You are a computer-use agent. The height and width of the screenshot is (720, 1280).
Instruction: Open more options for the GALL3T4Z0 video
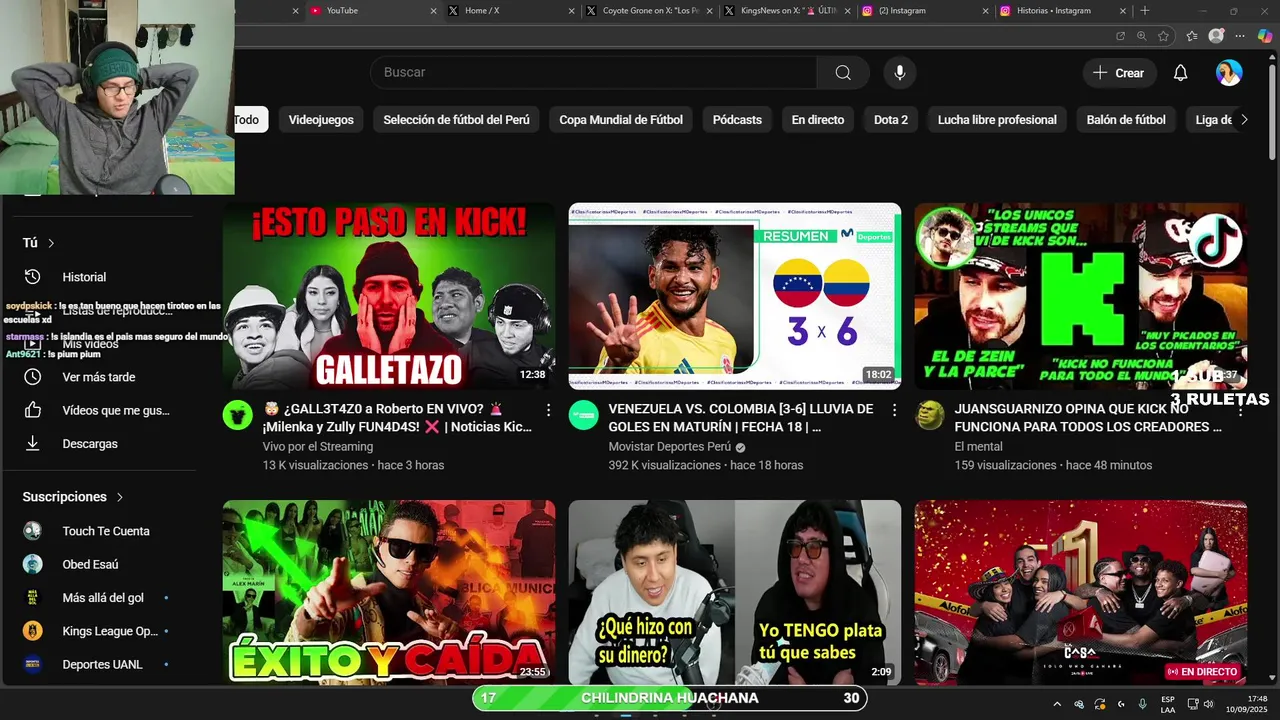click(548, 410)
